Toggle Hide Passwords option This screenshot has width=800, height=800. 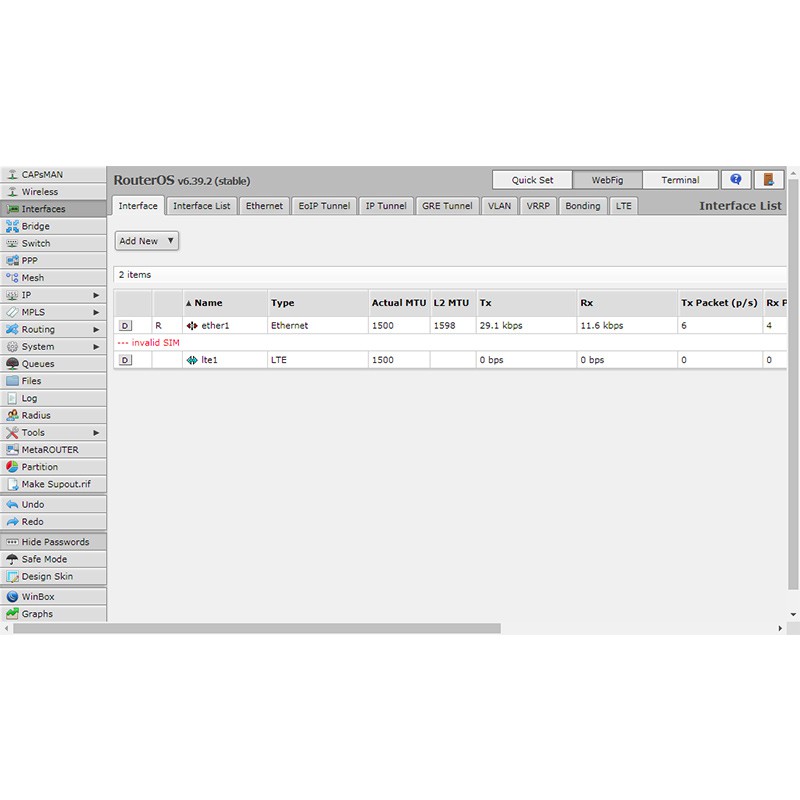[x=55, y=542]
